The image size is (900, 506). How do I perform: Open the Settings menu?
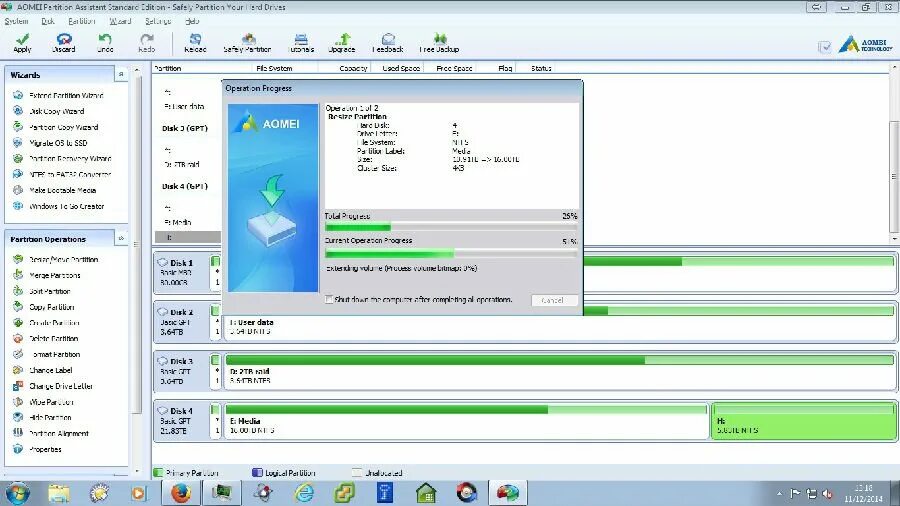158,21
